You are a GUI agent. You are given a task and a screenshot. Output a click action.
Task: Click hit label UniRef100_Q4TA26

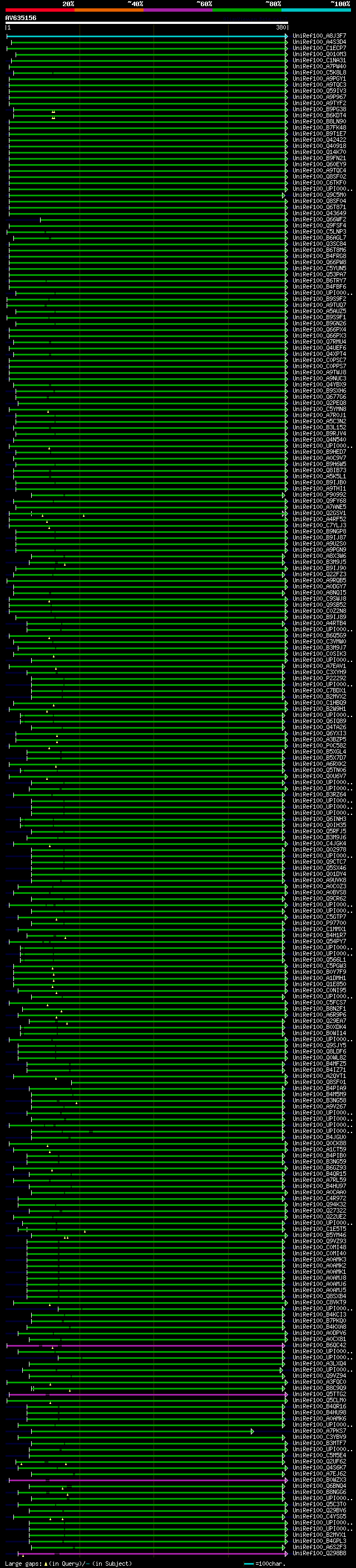tap(319, 727)
